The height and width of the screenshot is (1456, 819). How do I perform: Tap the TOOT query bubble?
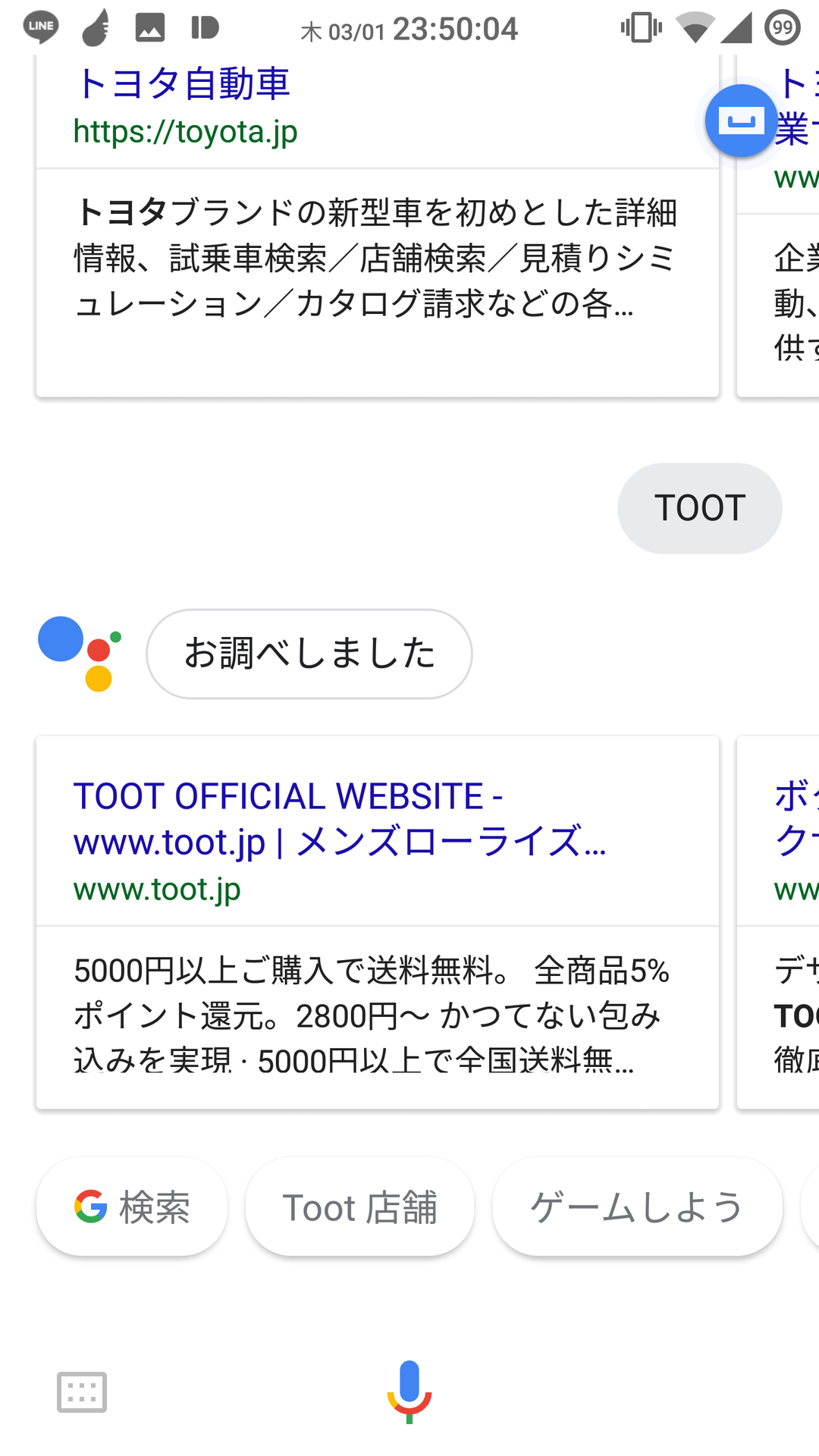click(x=700, y=508)
